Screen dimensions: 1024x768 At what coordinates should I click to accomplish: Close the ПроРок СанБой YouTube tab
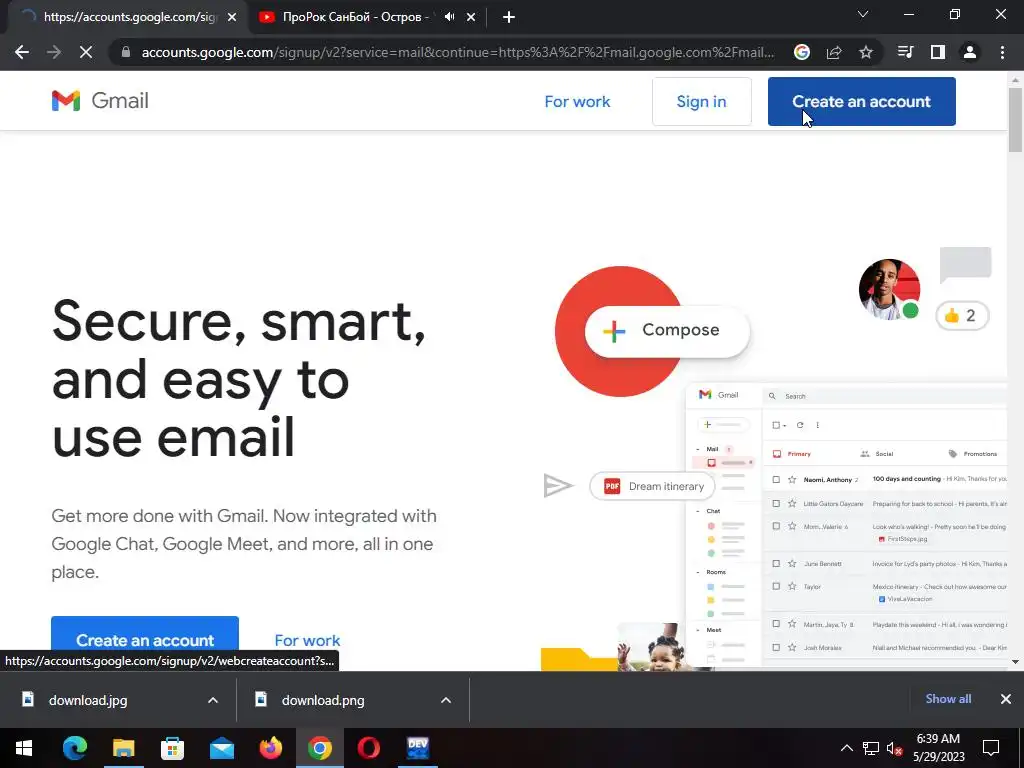pos(471,17)
